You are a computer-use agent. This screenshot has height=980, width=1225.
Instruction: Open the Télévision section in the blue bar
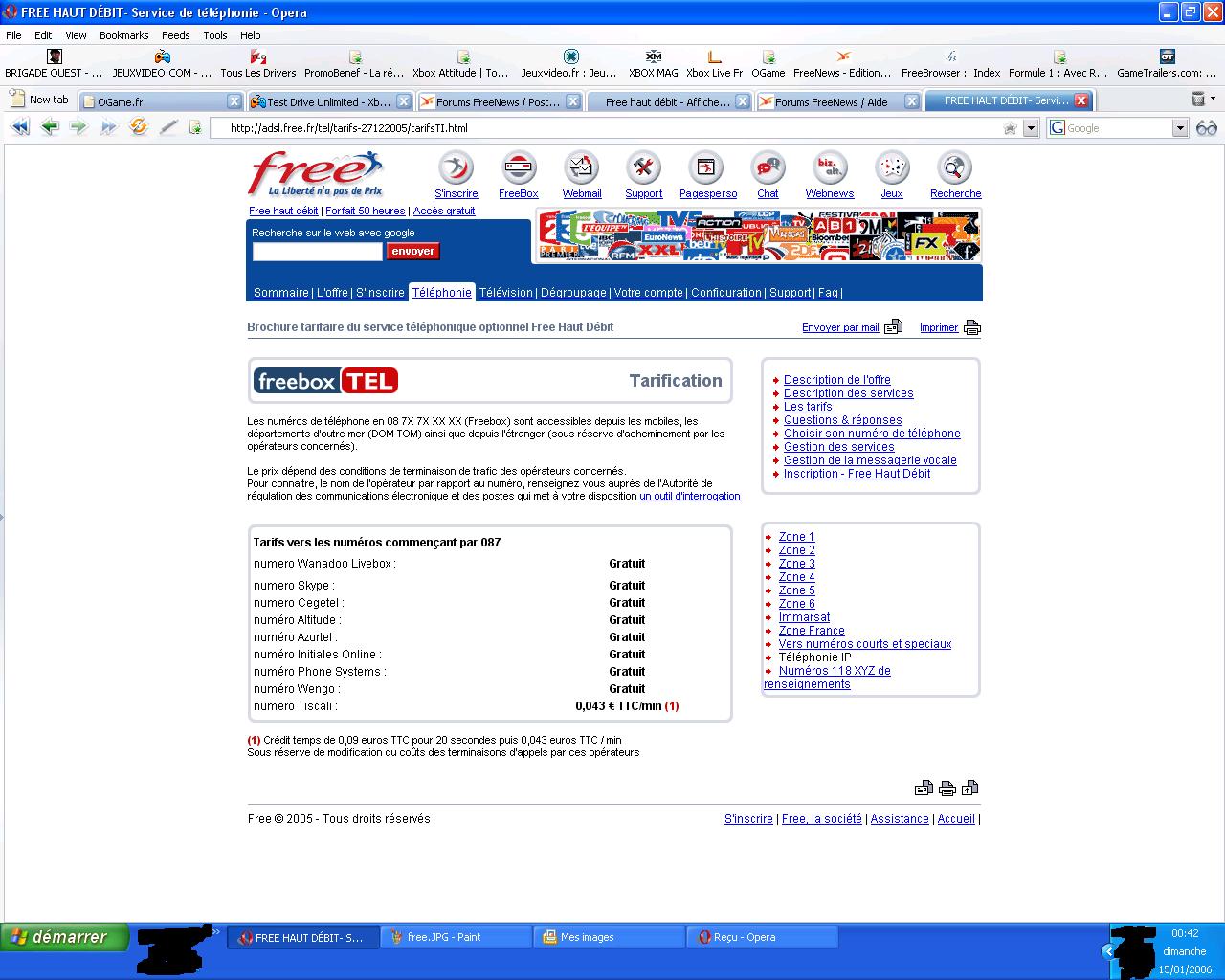505,293
